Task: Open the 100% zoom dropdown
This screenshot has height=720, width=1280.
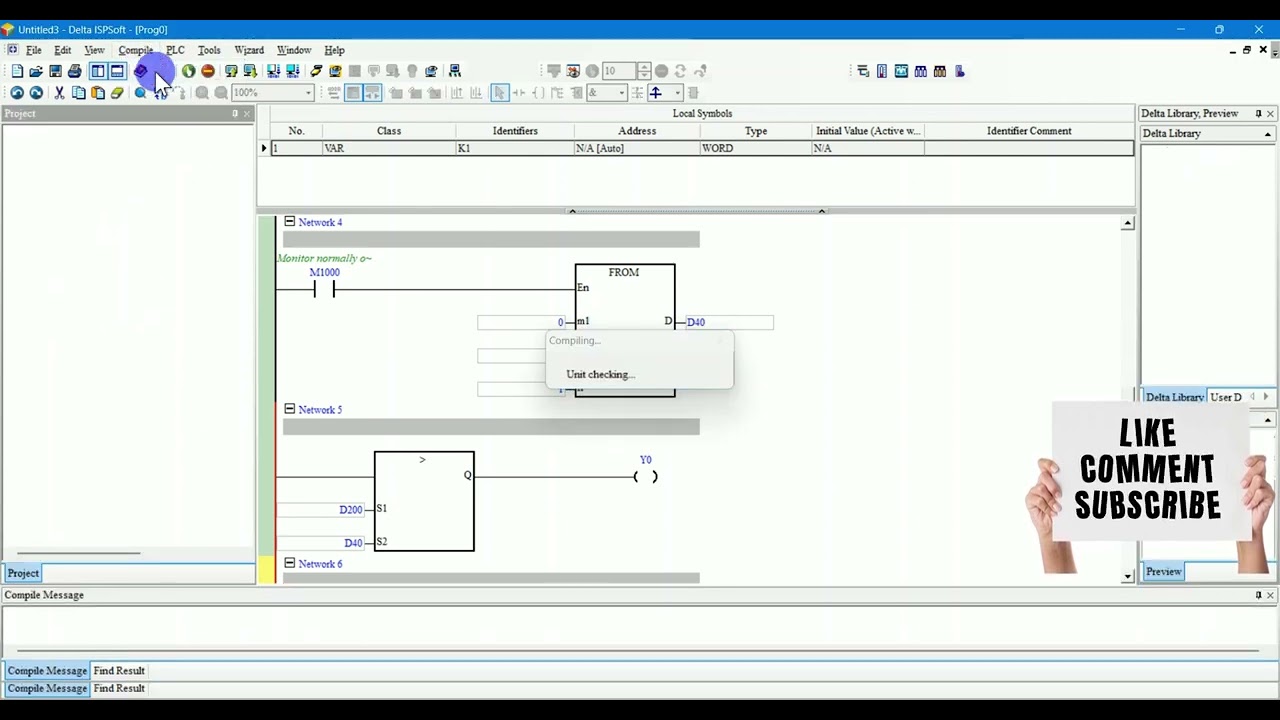Action: 308,93
